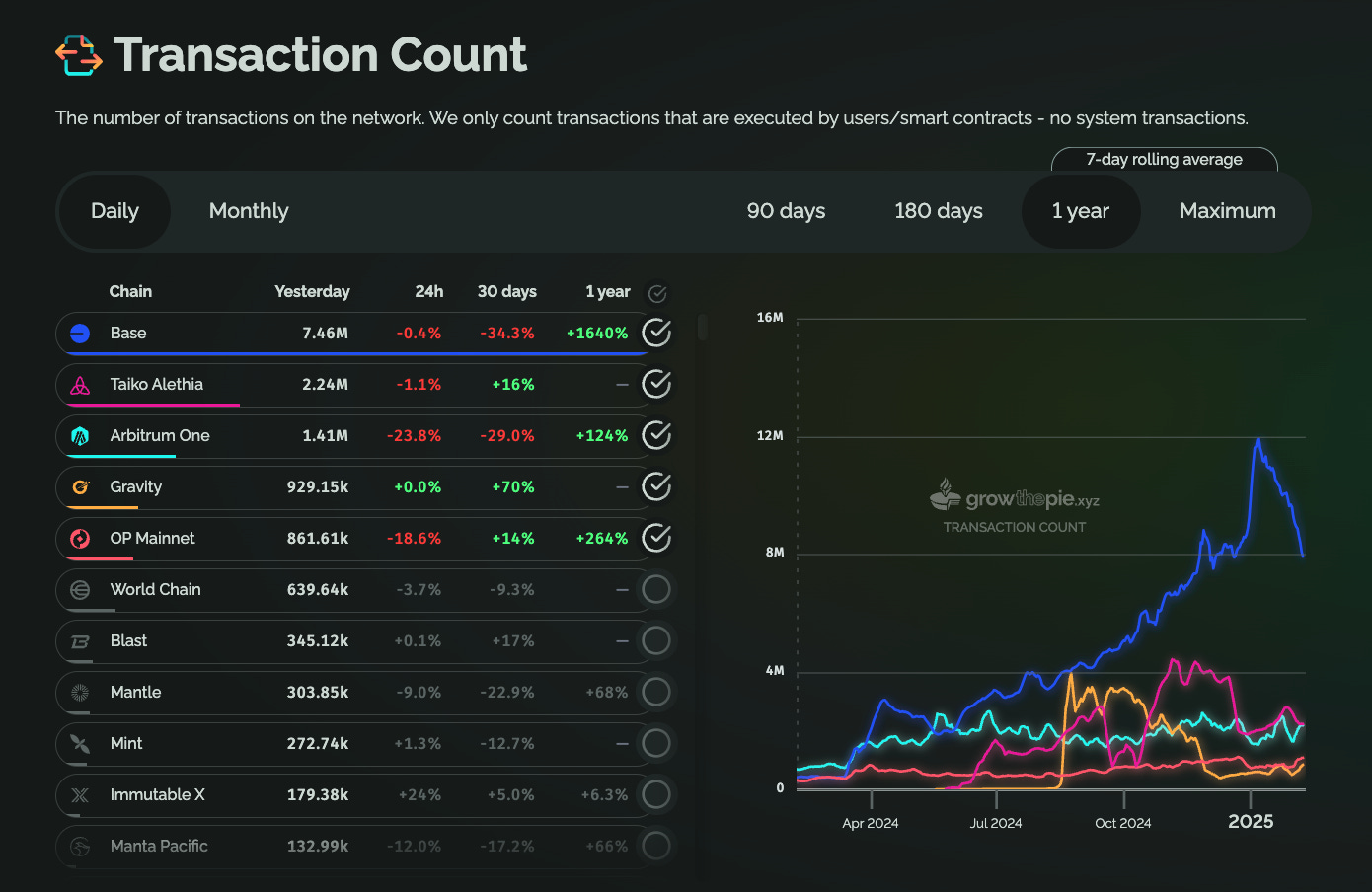1372x892 pixels.
Task: Enable Blast chain in chart
Action: click(x=656, y=640)
